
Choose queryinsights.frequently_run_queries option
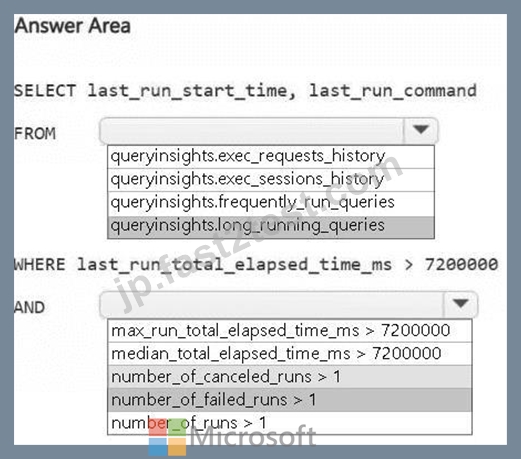[271, 203]
